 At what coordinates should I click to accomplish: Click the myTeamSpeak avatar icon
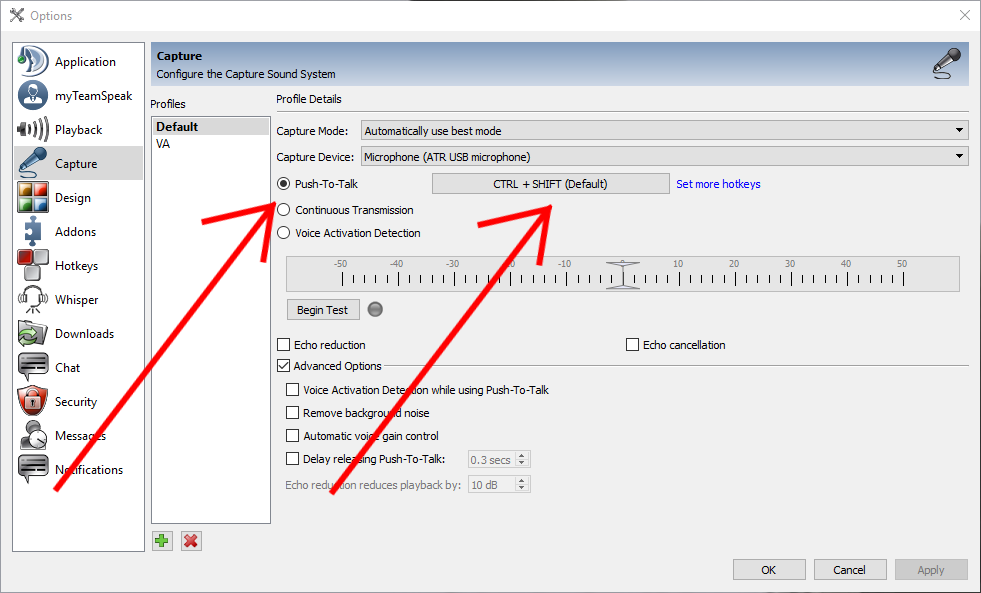coord(33,96)
